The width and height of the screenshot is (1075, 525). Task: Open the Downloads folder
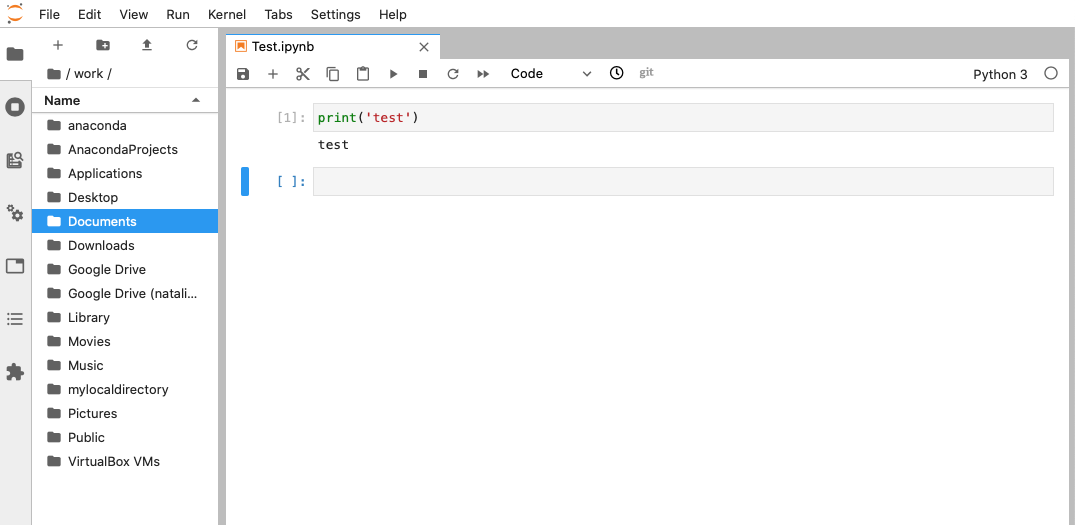pyautogui.click(x=101, y=245)
